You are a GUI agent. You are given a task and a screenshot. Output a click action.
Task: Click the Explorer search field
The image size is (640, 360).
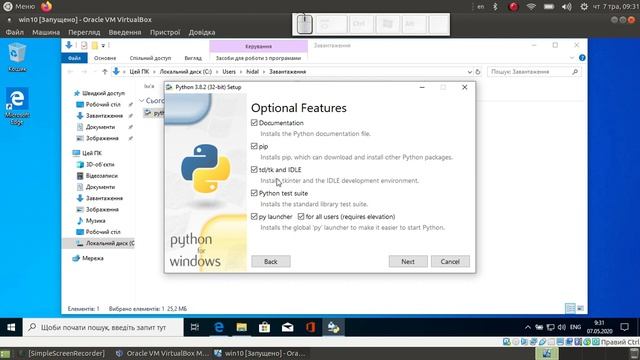point(534,72)
